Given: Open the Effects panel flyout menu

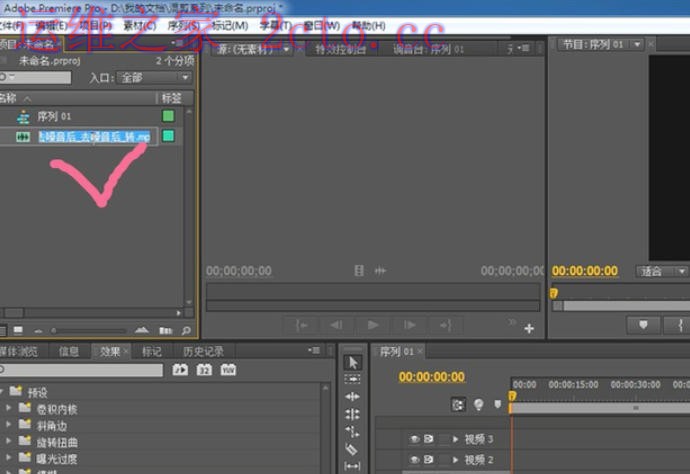Looking at the screenshot, I should [x=314, y=350].
